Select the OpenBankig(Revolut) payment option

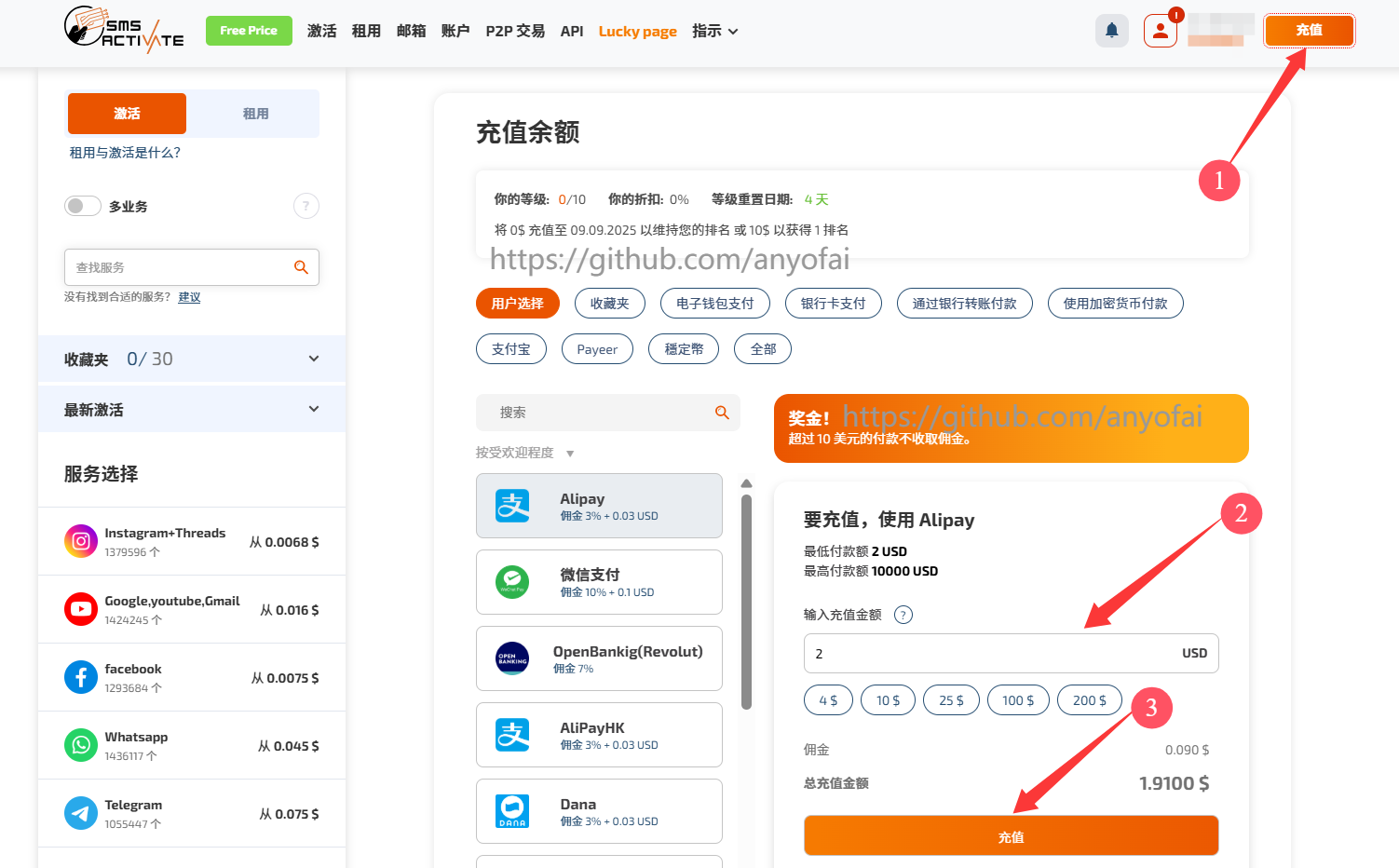point(599,658)
